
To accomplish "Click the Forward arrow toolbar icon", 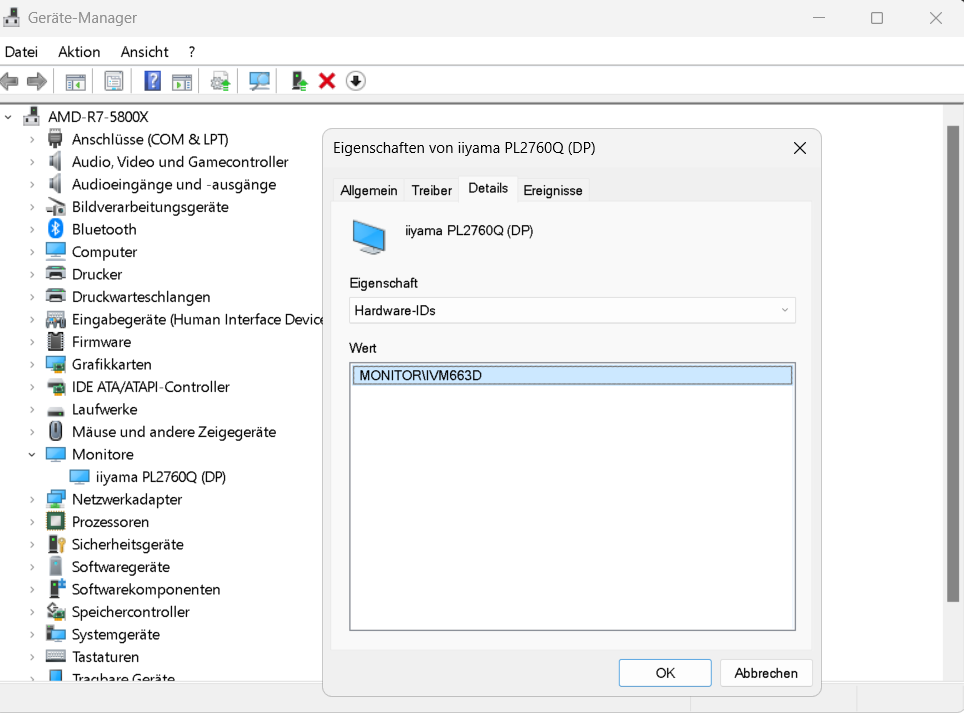I will coord(37,81).
